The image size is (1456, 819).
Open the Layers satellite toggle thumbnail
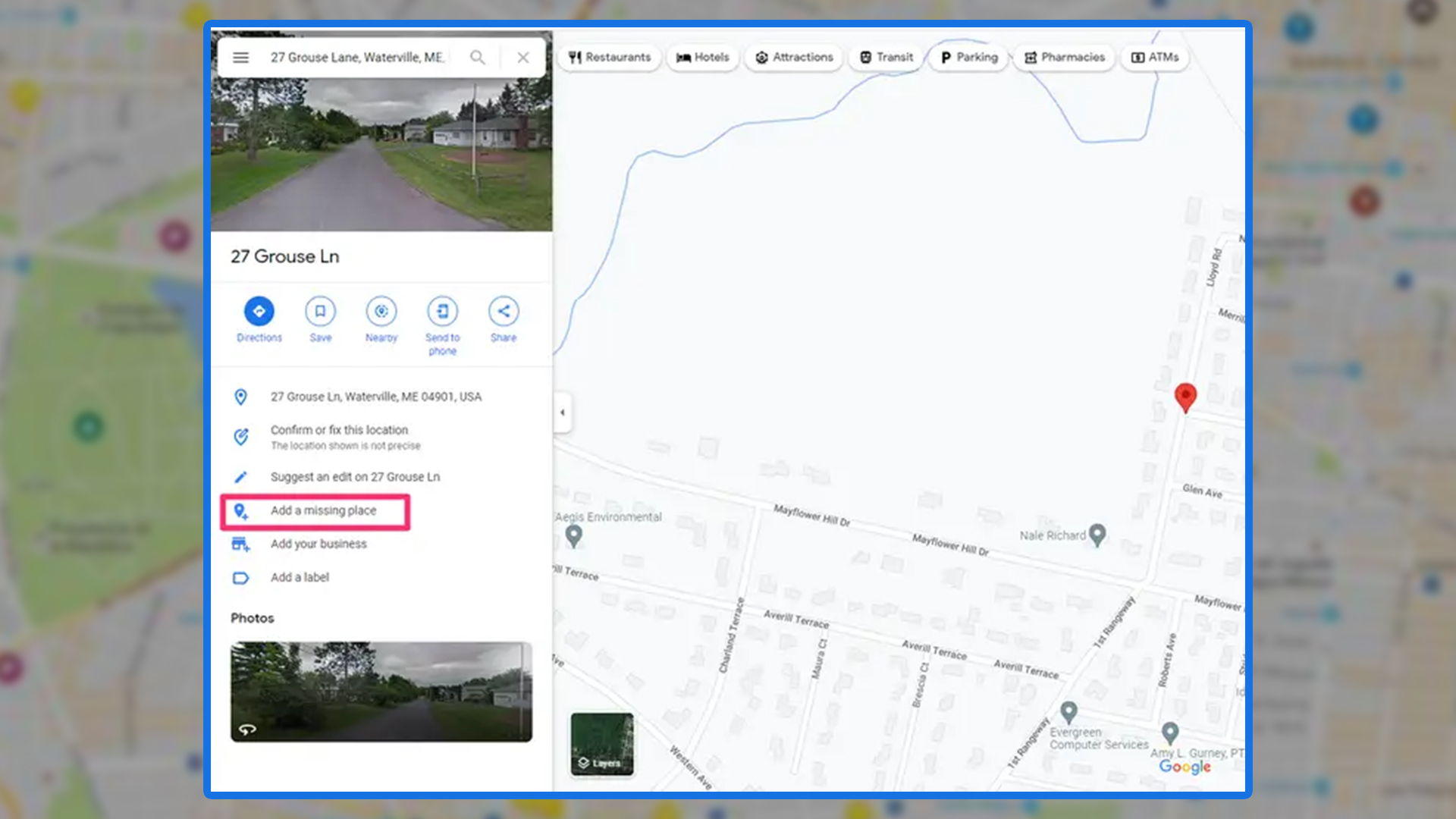(x=602, y=744)
